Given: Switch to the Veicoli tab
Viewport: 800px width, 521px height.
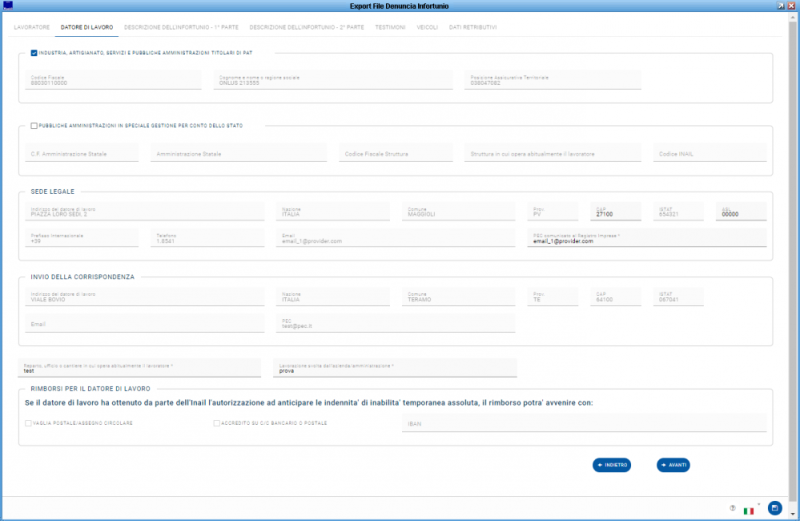Looking at the screenshot, I should point(427,28).
